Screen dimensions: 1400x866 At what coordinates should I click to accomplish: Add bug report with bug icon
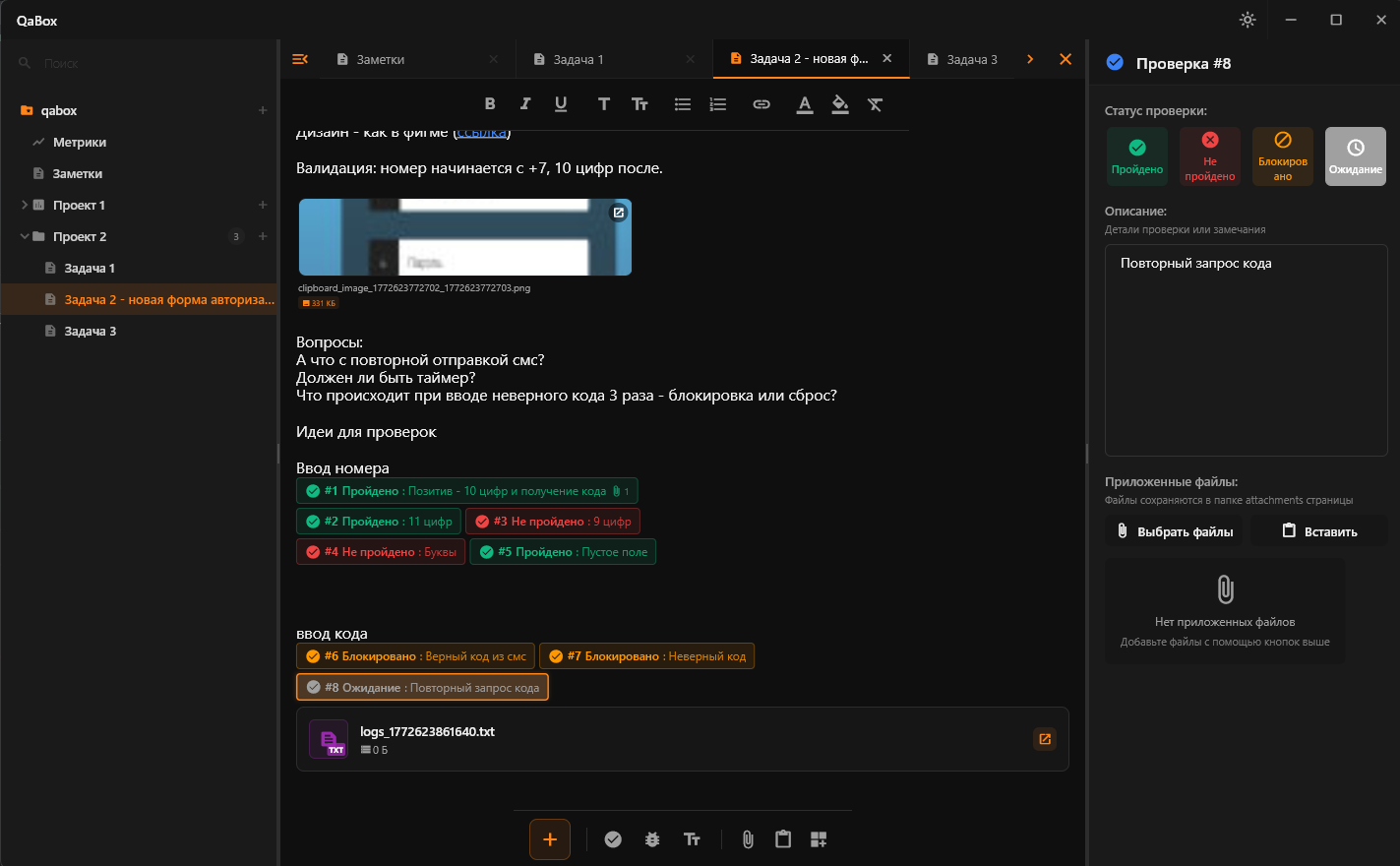pyautogui.click(x=652, y=839)
